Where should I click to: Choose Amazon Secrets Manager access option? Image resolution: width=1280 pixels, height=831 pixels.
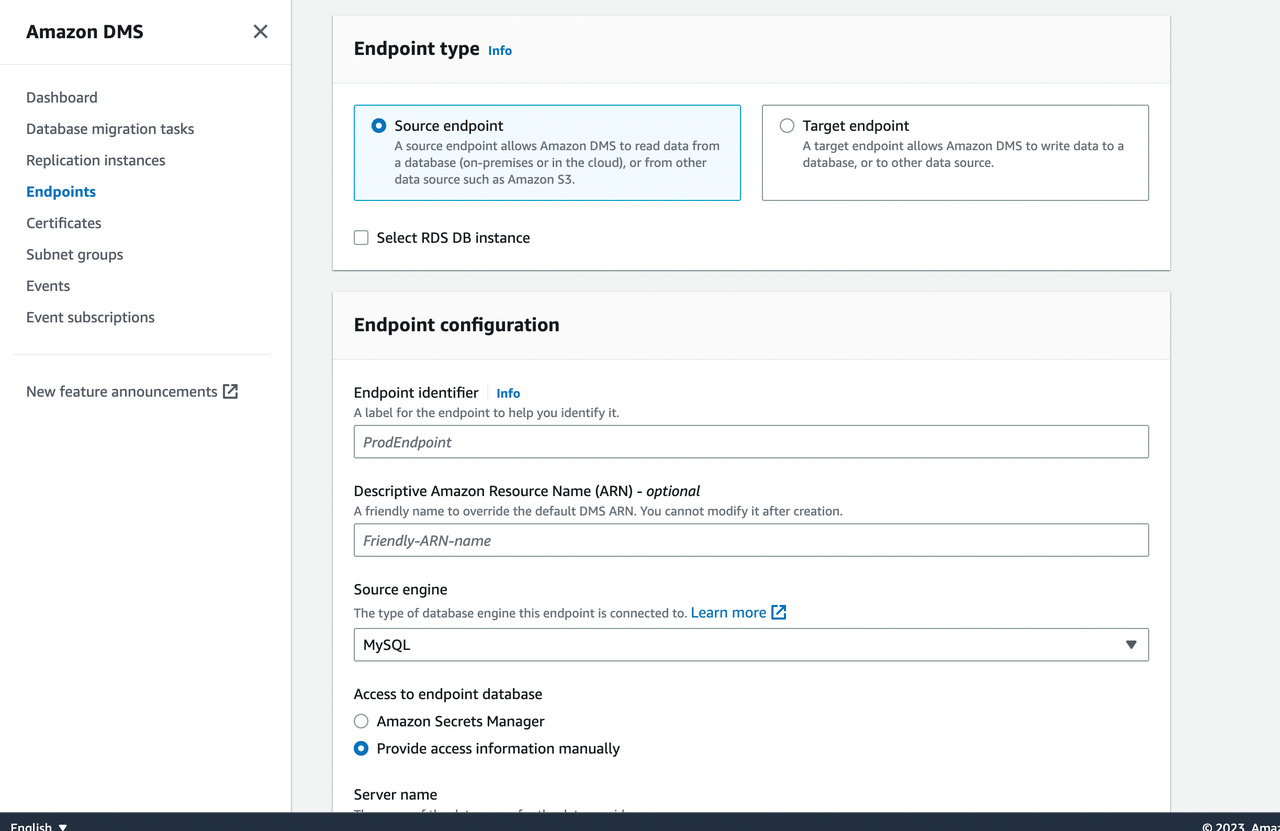[361, 721]
